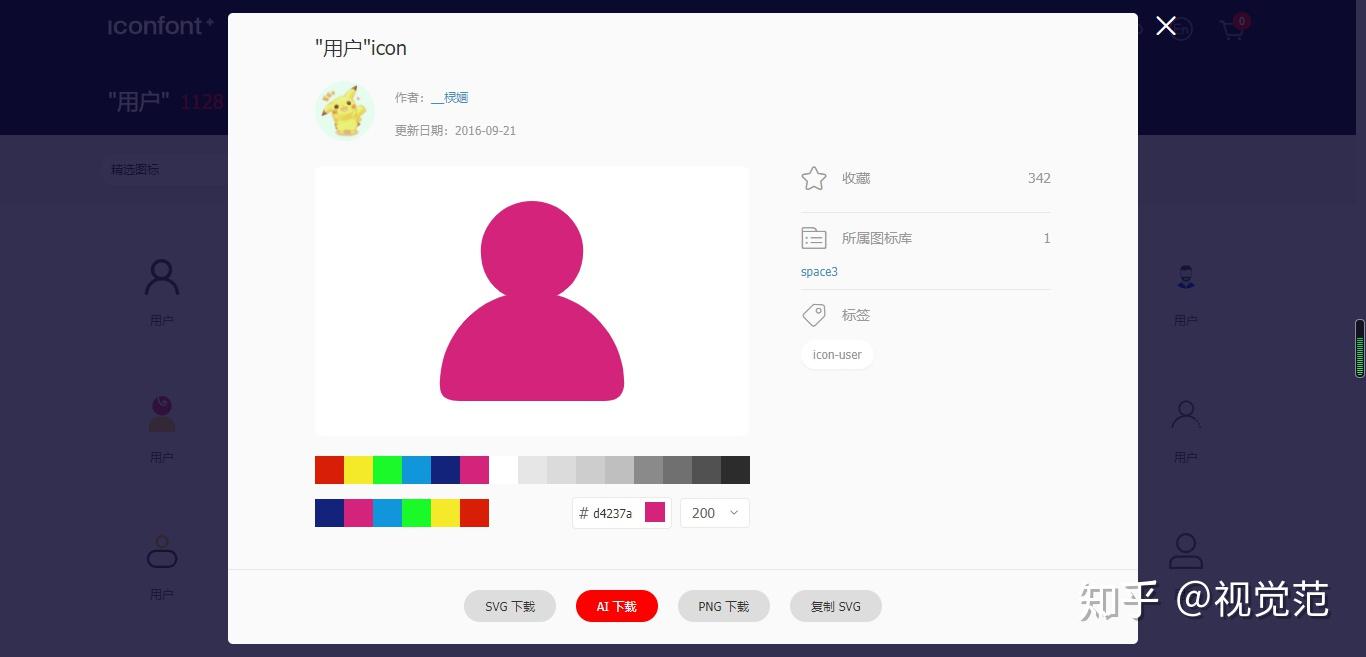Open the shopping cart icon in header
The image size is (1366, 657).
point(1233,30)
